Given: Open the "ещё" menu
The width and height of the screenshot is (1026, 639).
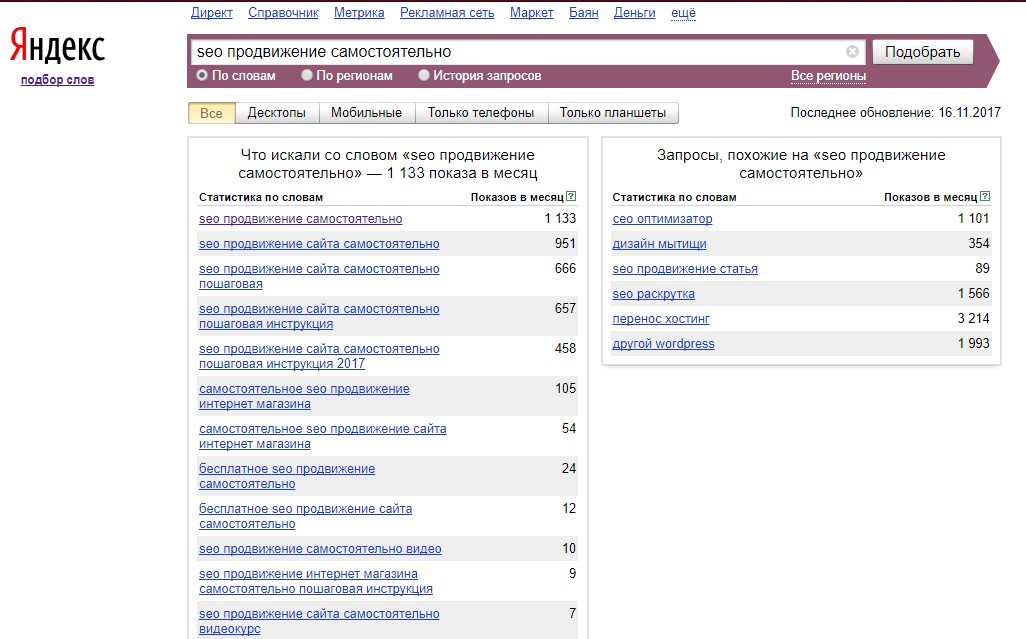Looking at the screenshot, I should pos(684,12).
